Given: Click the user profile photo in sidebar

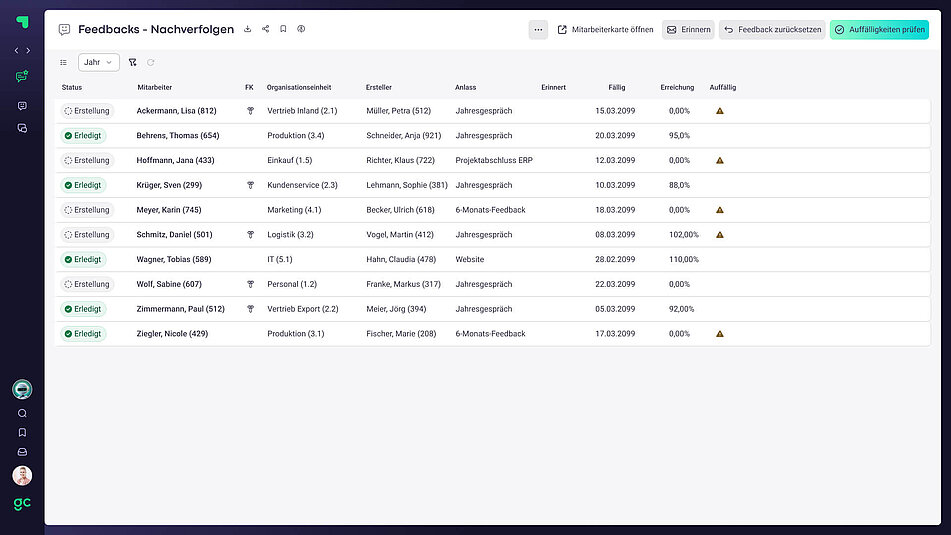Looking at the screenshot, I should coord(22,475).
